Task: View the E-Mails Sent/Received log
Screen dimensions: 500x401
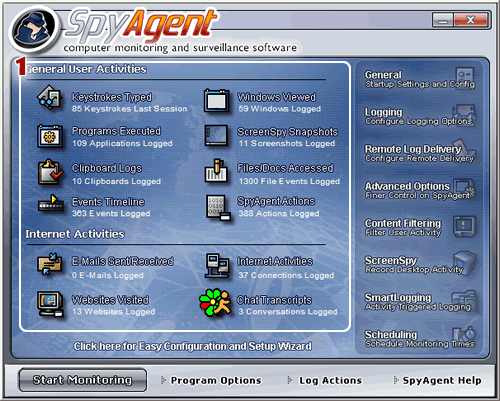Action: [x=123, y=261]
